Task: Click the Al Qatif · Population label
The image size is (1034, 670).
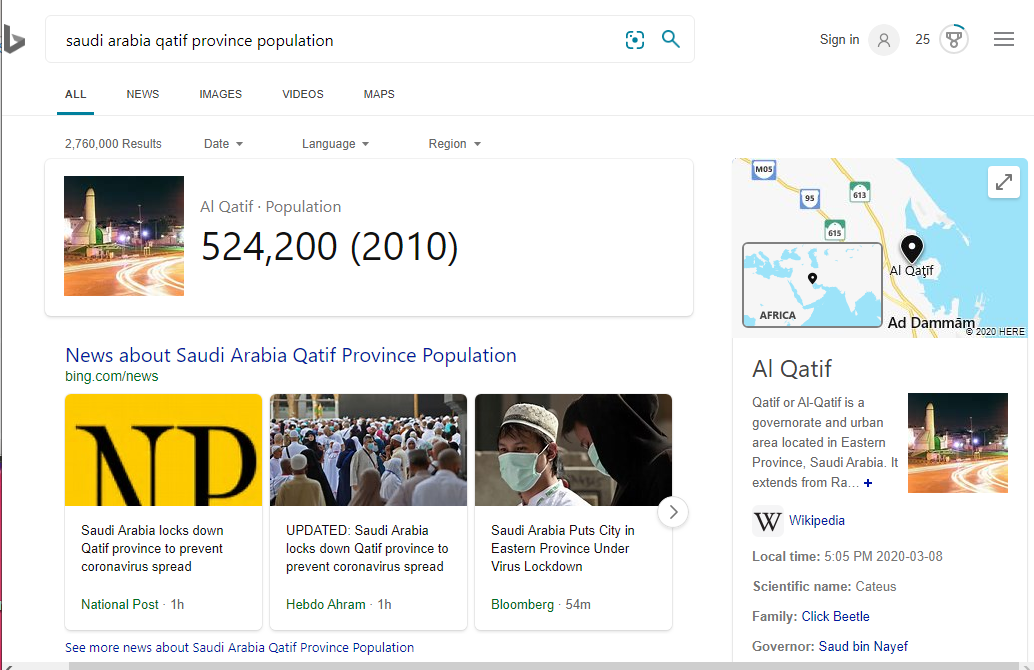Action: point(270,207)
